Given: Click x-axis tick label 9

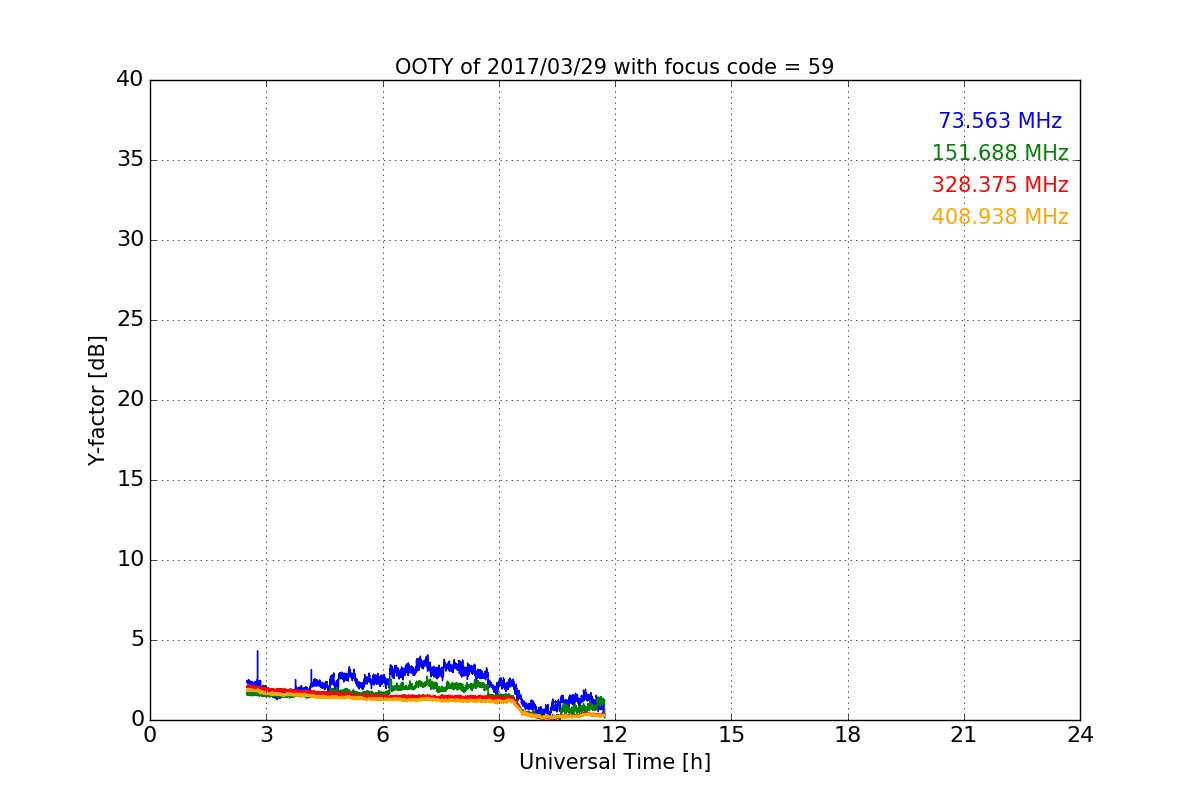Looking at the screenshot, I should pyautogui.click(x=499, y=734).
